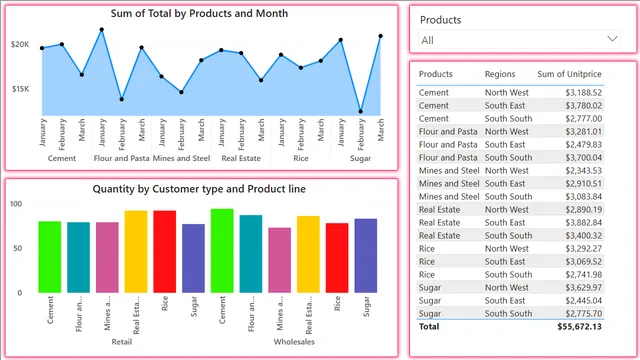Click the Retail Cement green bar

click(x=50, y=257)
